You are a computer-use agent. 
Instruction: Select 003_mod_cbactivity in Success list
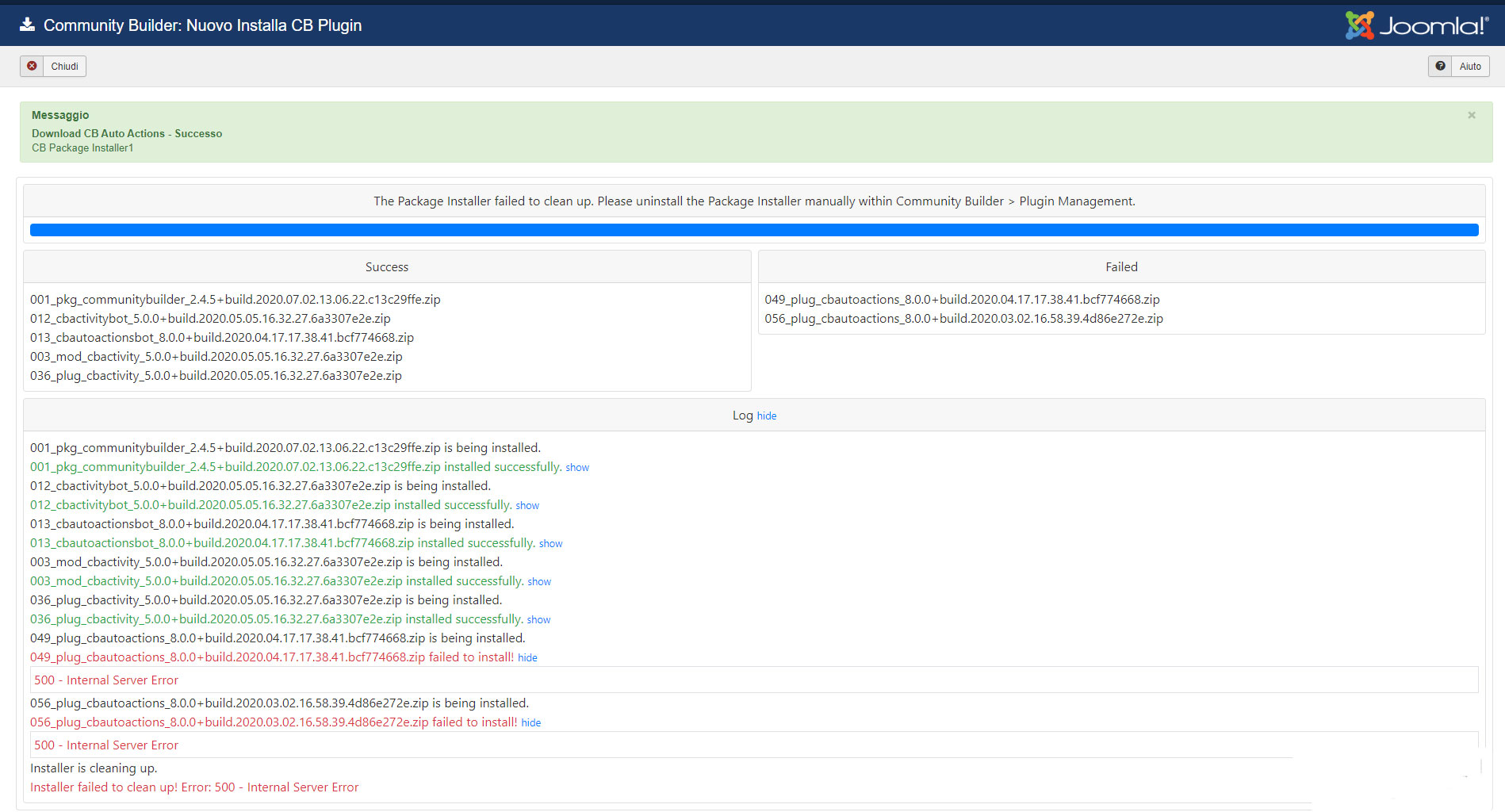216,357
